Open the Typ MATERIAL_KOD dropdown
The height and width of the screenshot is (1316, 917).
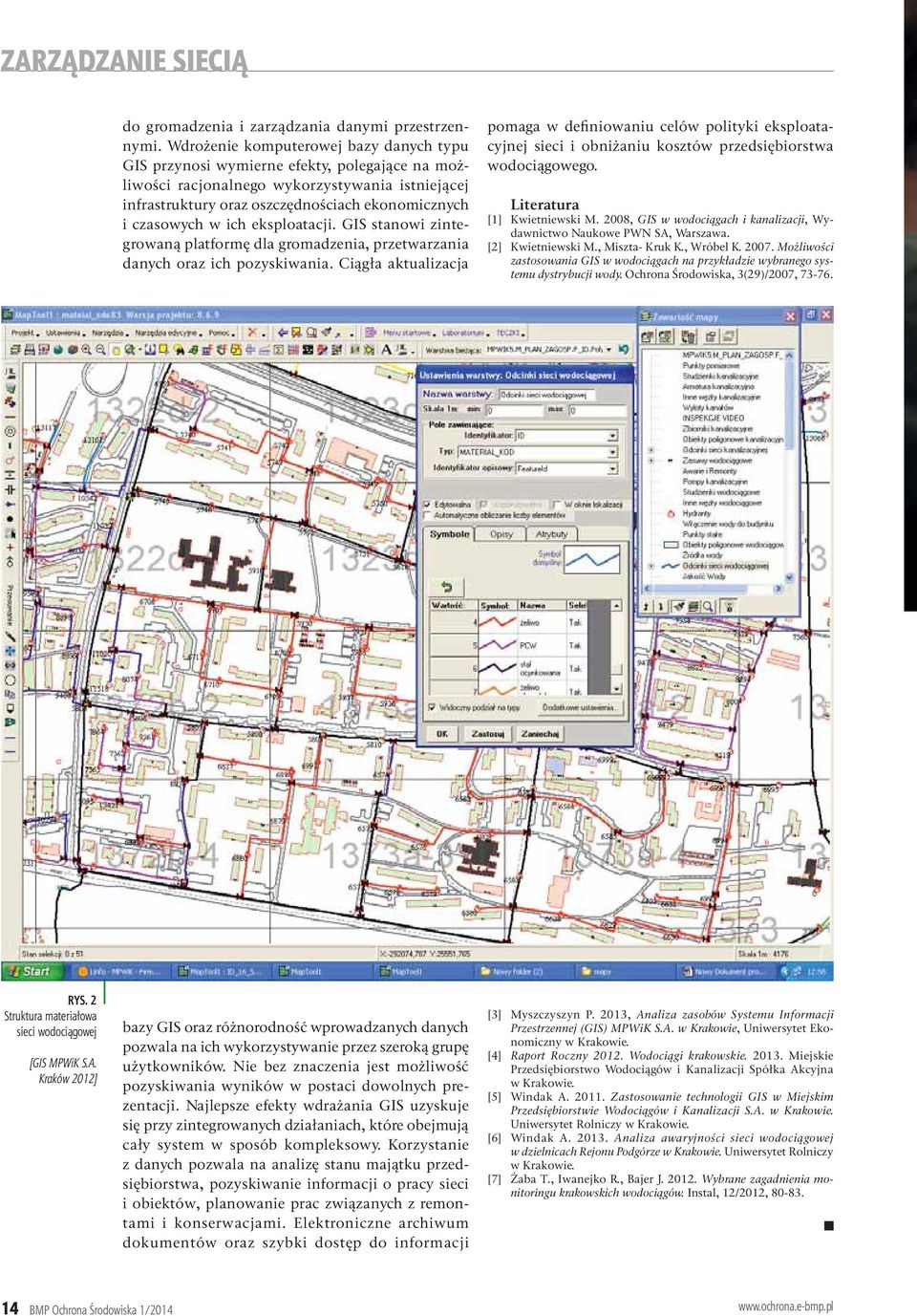pyautogui.click(x=612, y=452)
